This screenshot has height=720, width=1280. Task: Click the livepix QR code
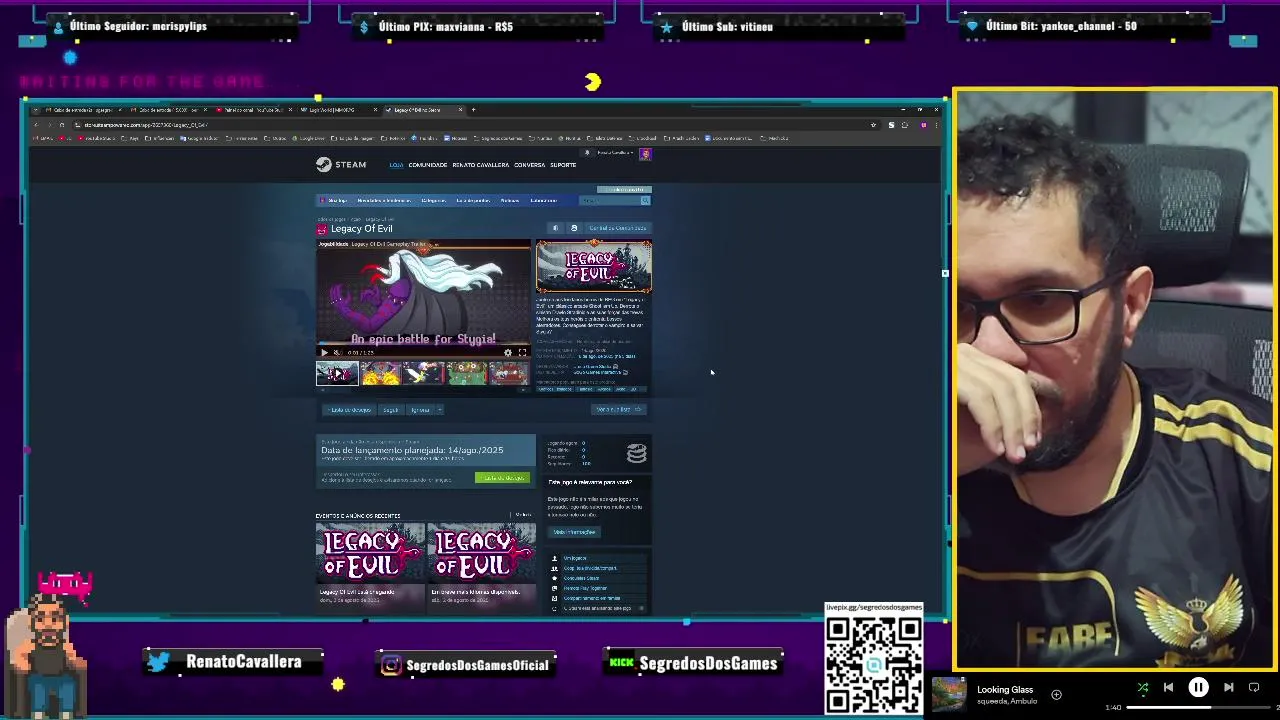(873, 665)
